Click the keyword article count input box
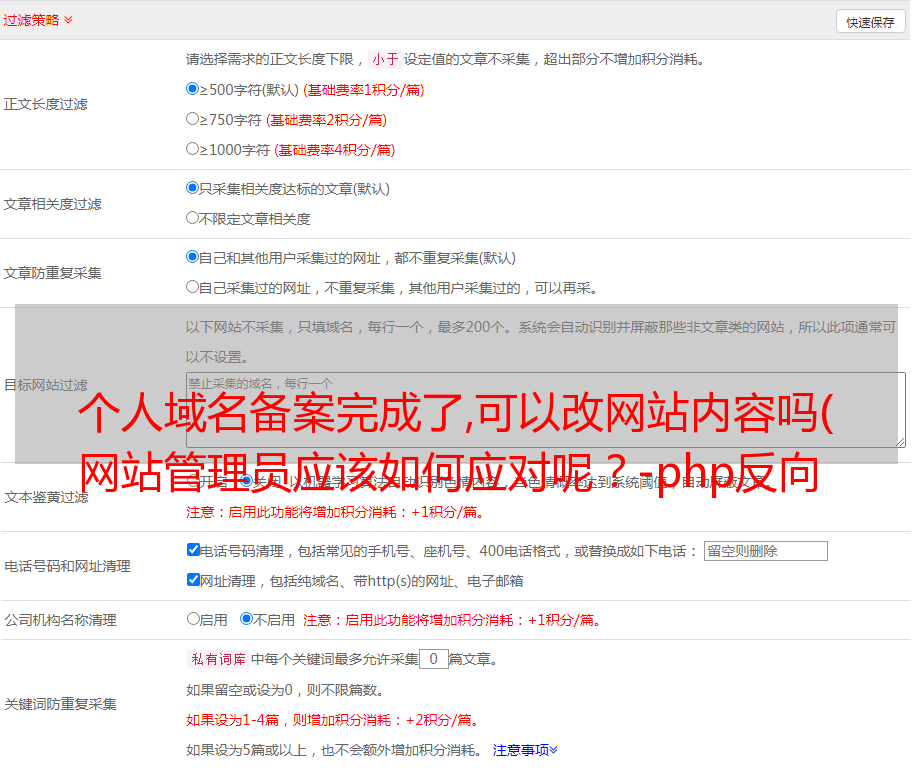Viewport: 912px width, 768px height. (433, 659)
